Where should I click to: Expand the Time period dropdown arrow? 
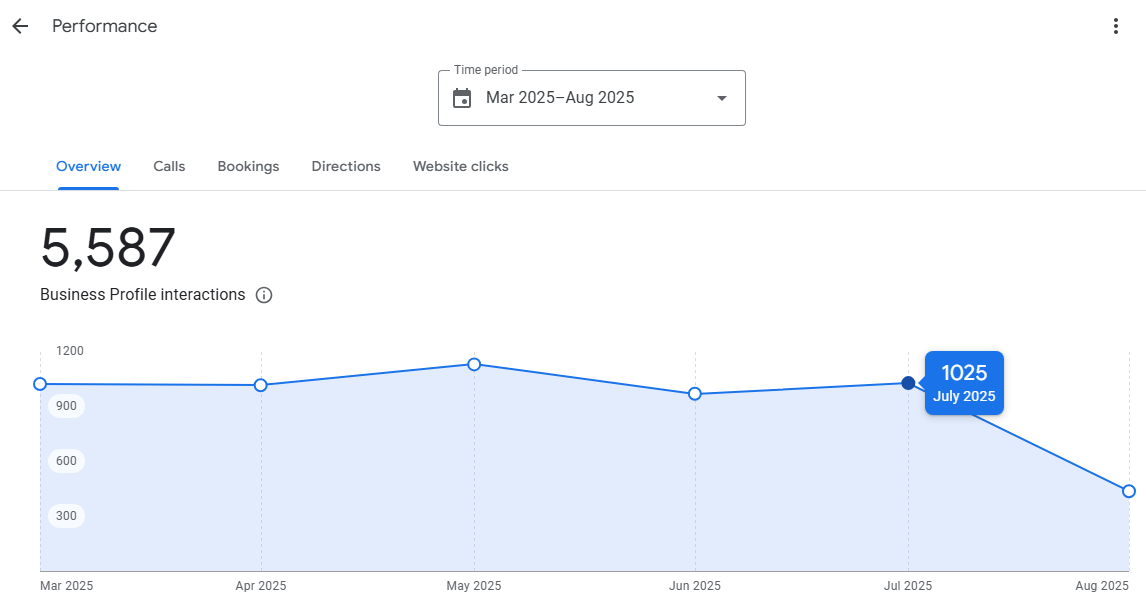[721, 98]
